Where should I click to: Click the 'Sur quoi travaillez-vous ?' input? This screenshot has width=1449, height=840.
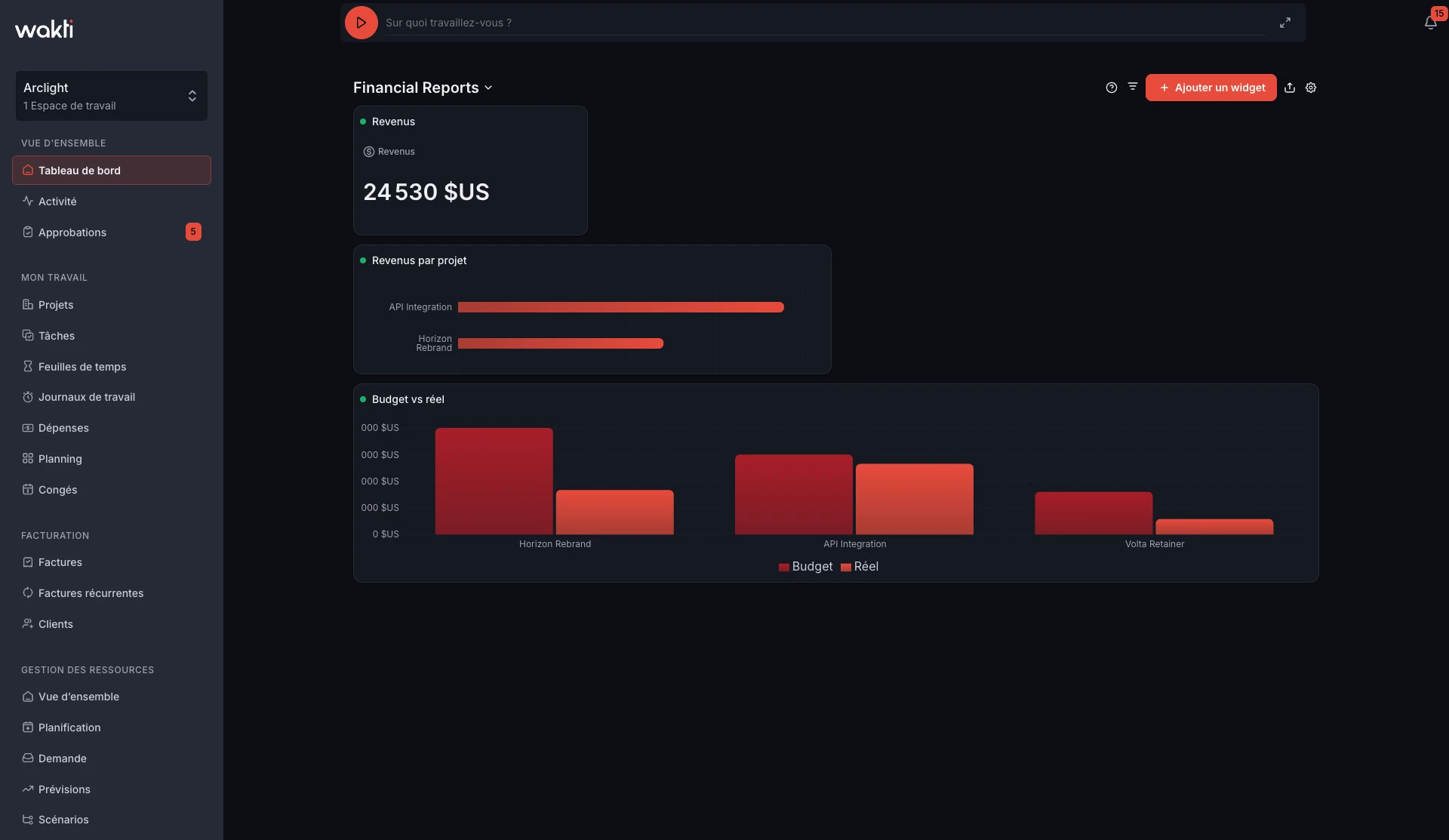point(825,23)
